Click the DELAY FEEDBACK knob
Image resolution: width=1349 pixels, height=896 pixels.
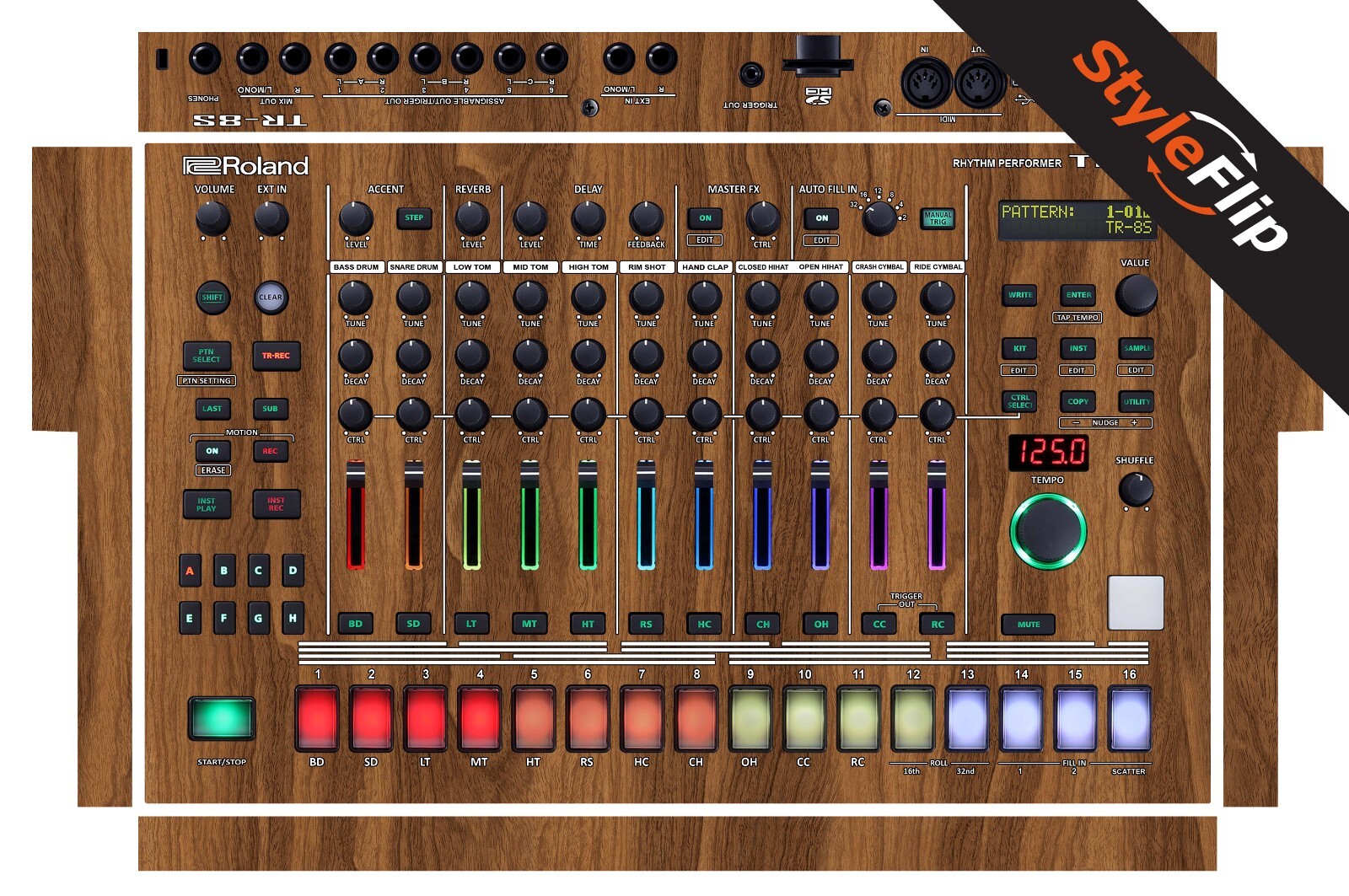(647, 218)
